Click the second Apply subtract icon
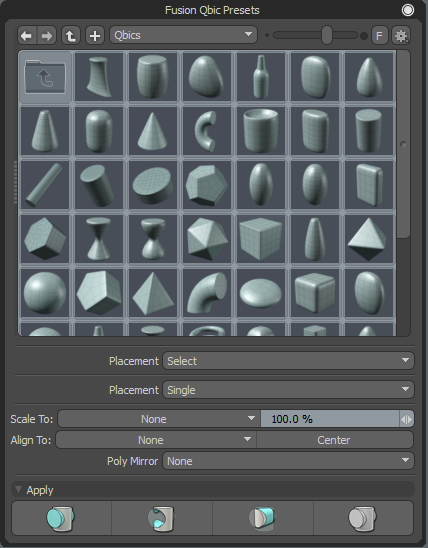The width and height of the screenshot is (428, 548). coord(162,518)
